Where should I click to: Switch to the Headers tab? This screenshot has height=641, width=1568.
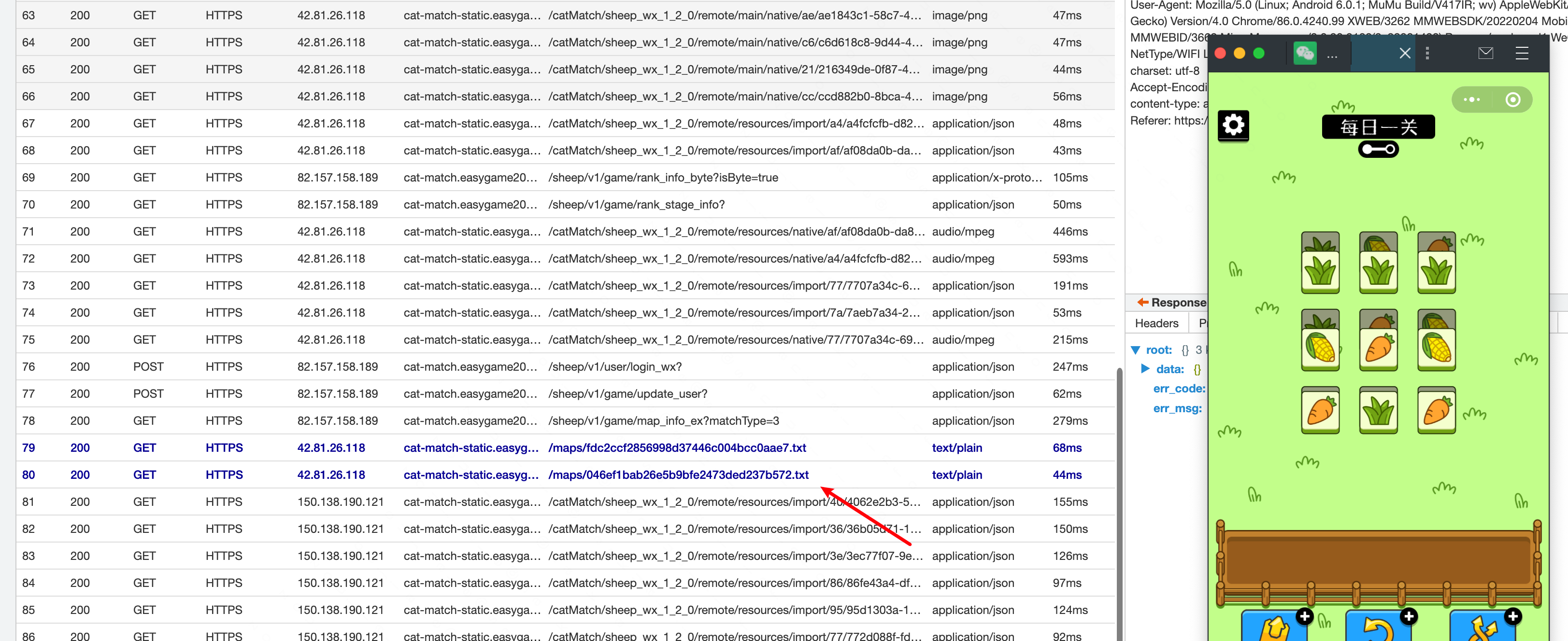1156,323
